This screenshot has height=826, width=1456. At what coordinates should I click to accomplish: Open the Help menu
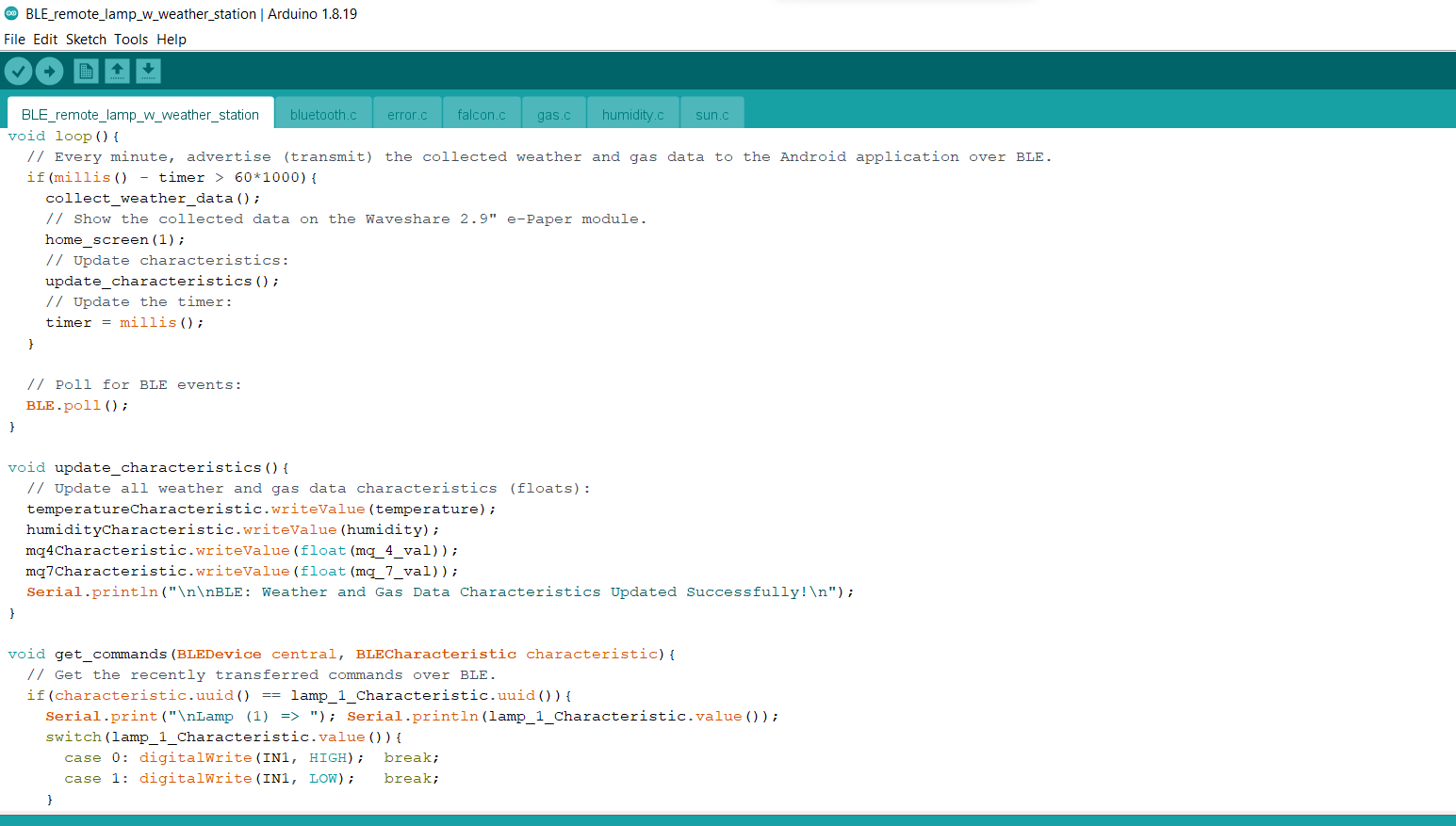point(172,39)
